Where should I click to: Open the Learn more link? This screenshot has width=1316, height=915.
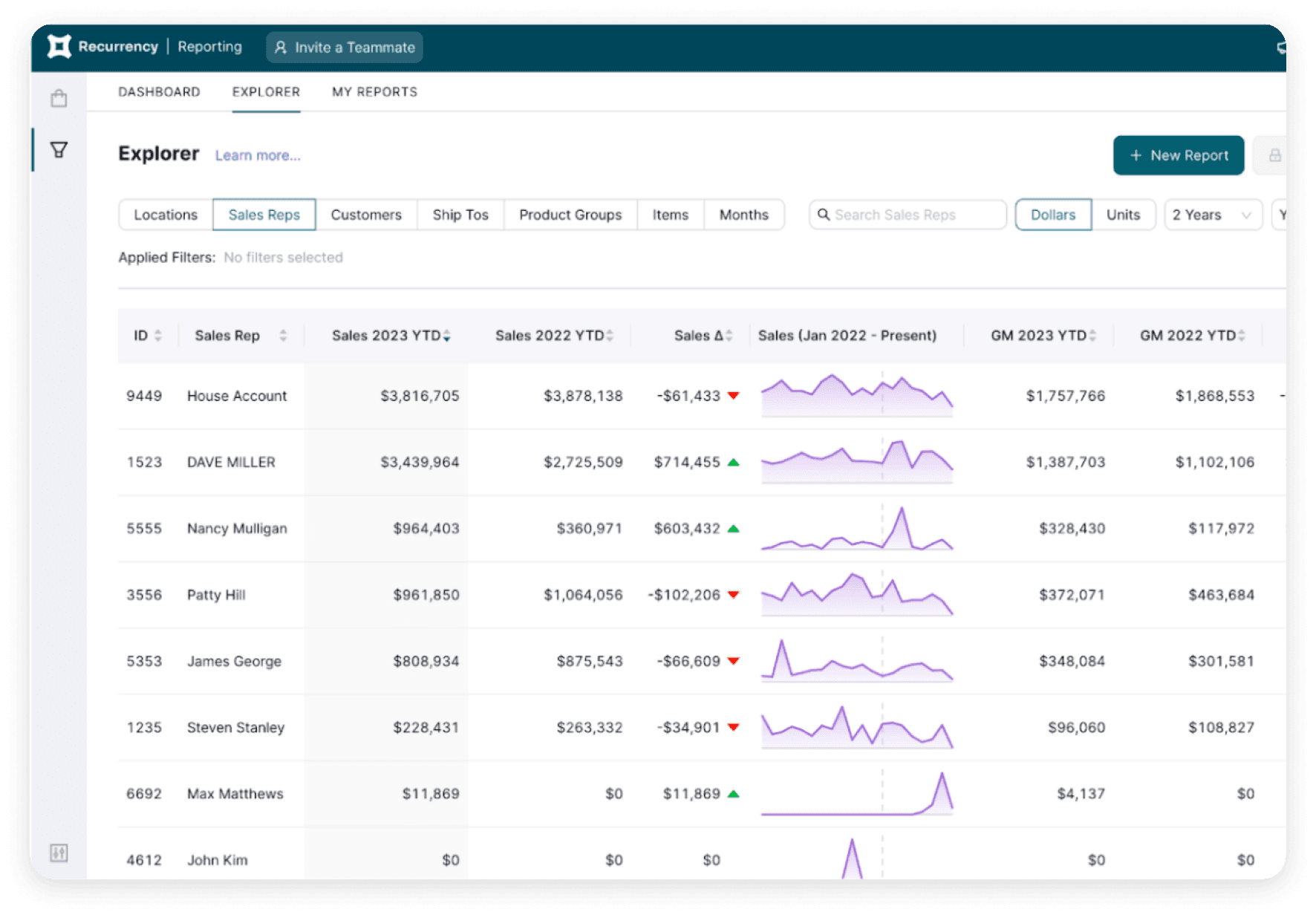tap(258, 156)
